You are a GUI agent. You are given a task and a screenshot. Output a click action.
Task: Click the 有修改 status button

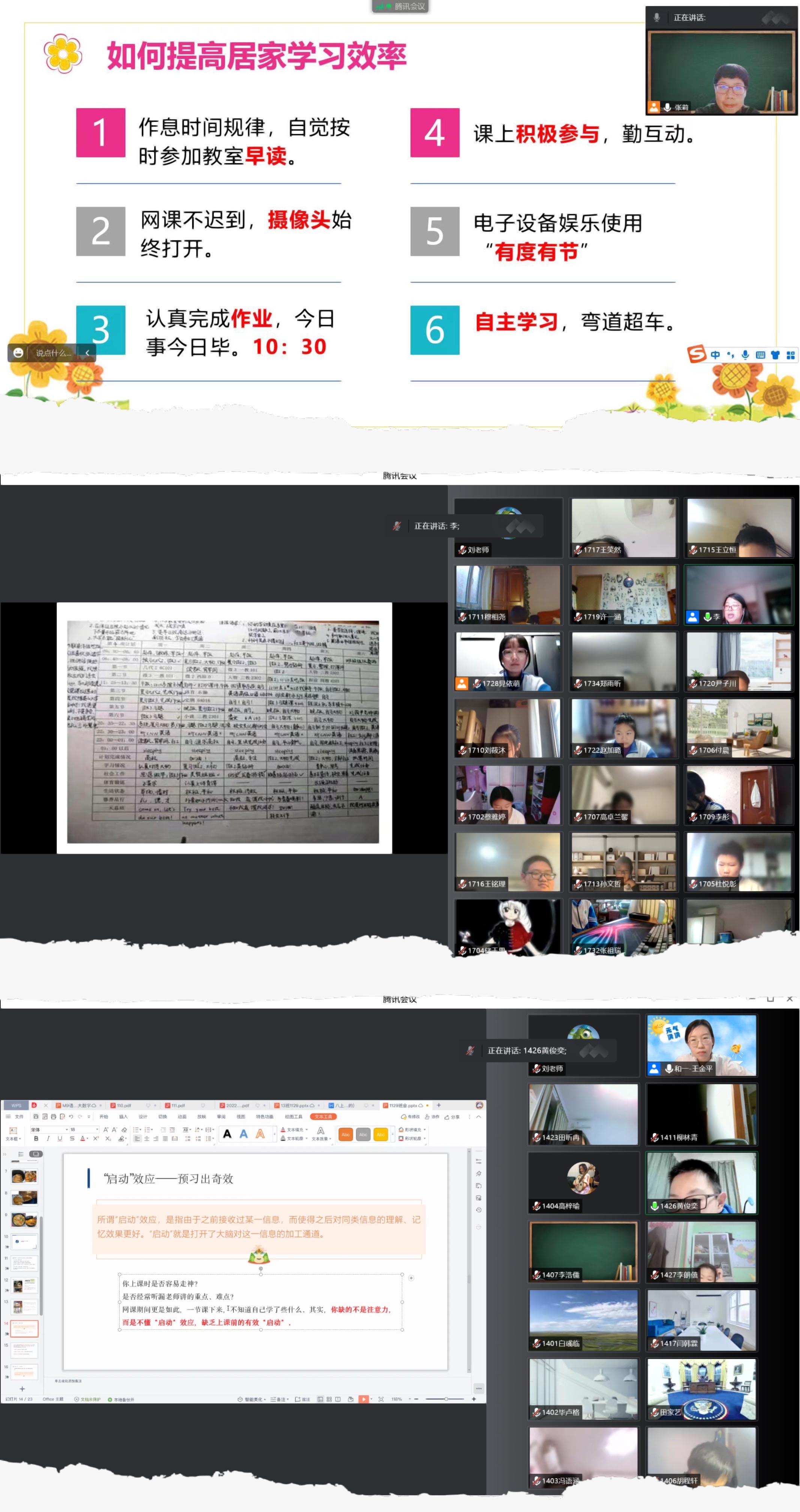tap(410, 1116)
